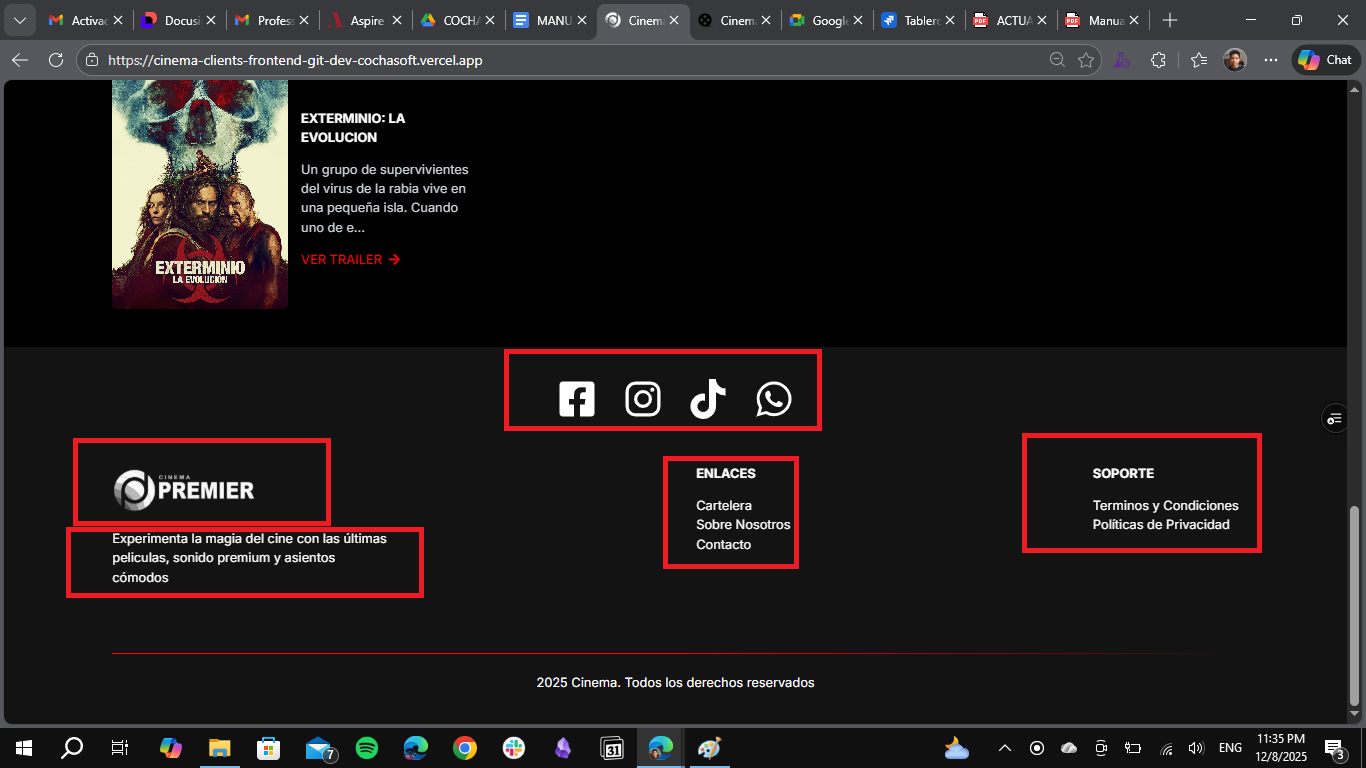Click the VER TRAILER link
The height and width of the screenshot is (768, 1366).
click(350, 259)
